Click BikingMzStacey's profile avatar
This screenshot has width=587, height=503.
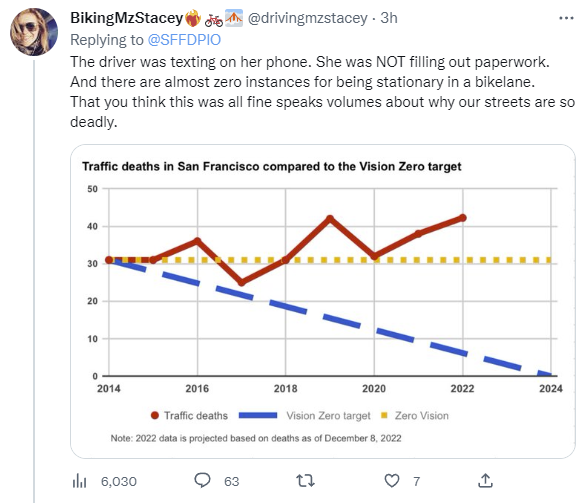tap(34, 32)
